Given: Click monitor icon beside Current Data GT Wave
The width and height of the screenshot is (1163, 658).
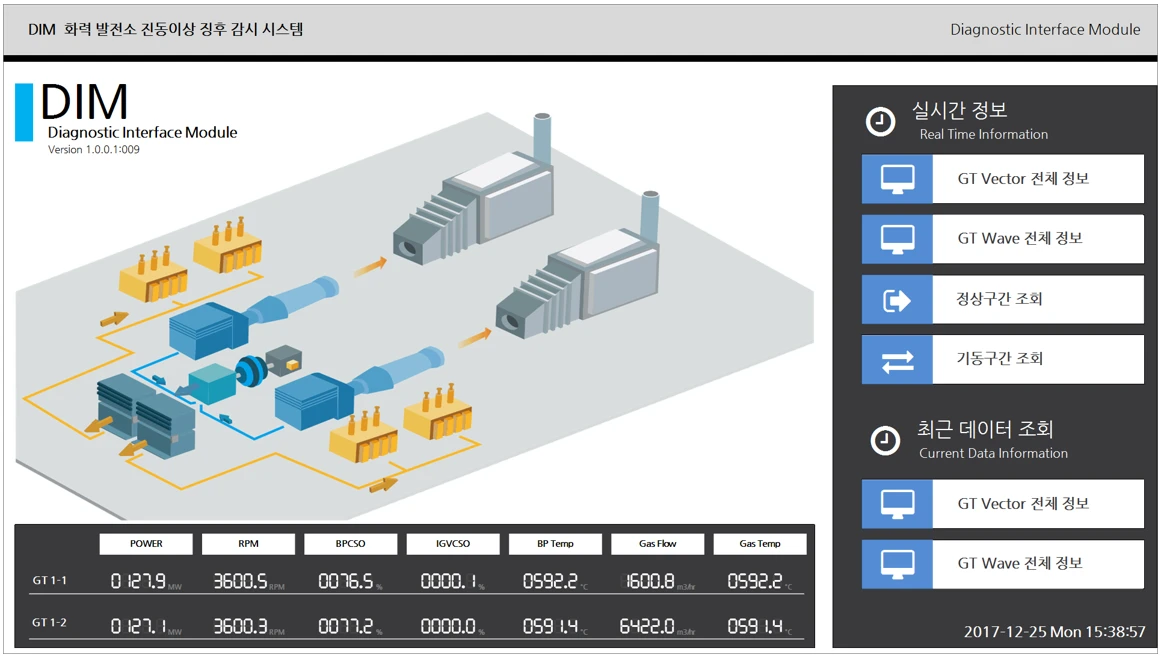Looking at the screenshot, I should (897, 564).
